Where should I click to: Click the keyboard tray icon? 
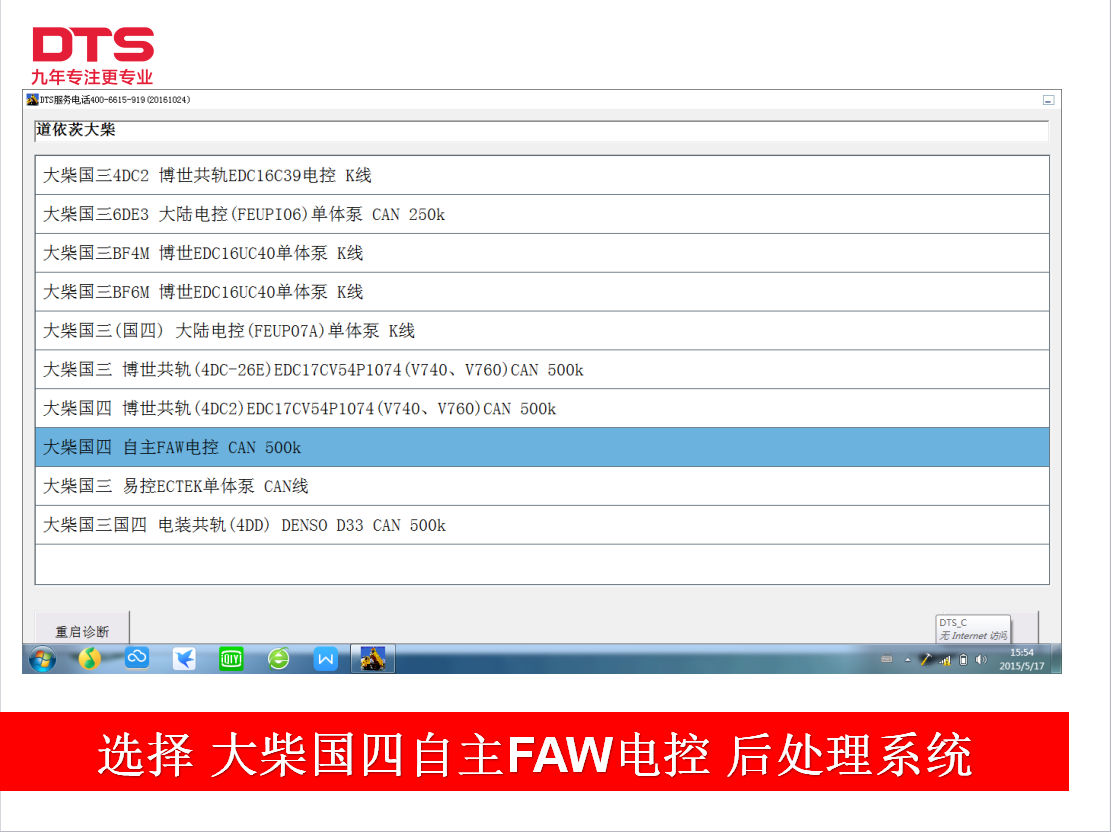pyautogui.click(x=886, y=659)
